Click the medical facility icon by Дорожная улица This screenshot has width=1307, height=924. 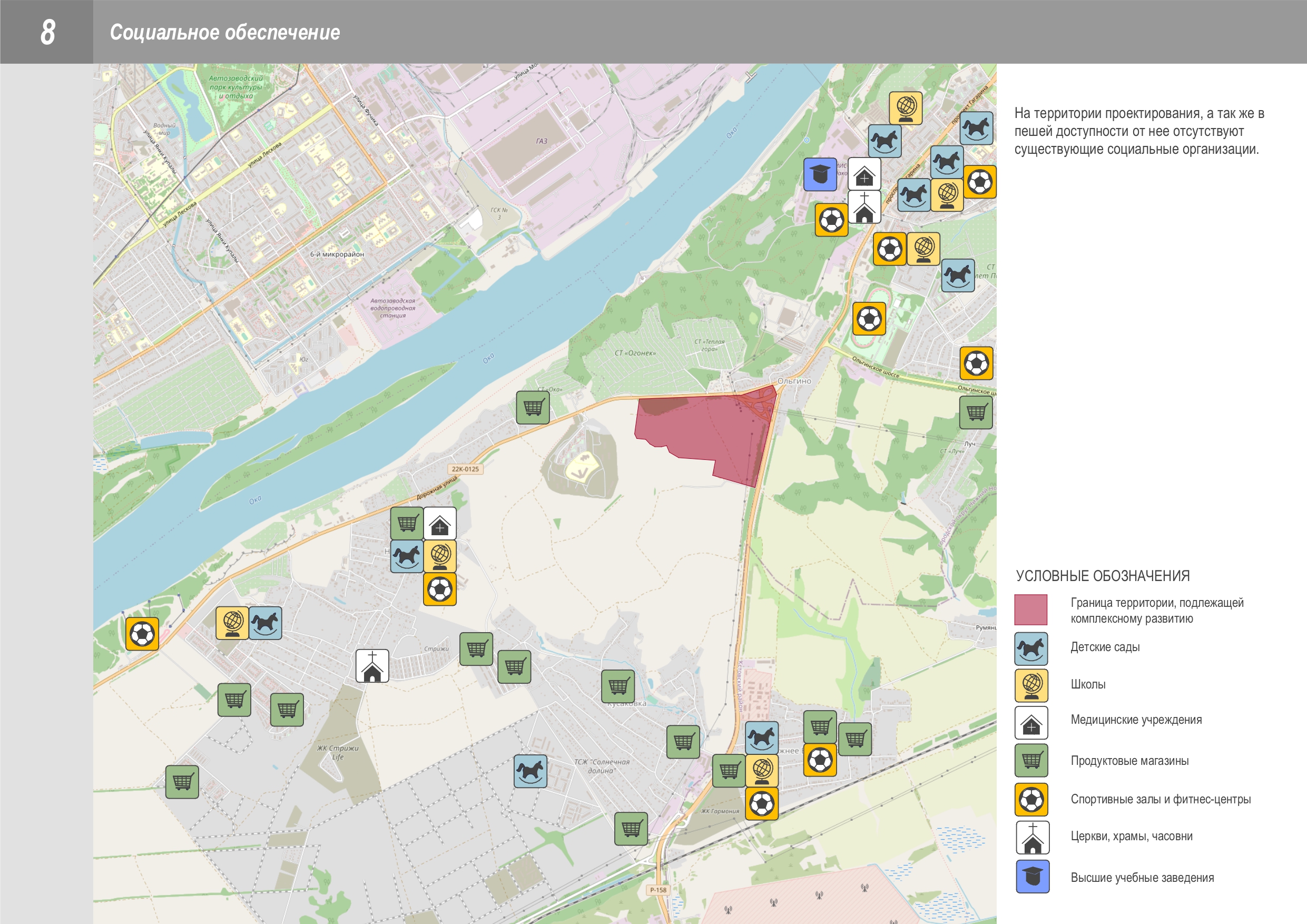pos(439,523)
